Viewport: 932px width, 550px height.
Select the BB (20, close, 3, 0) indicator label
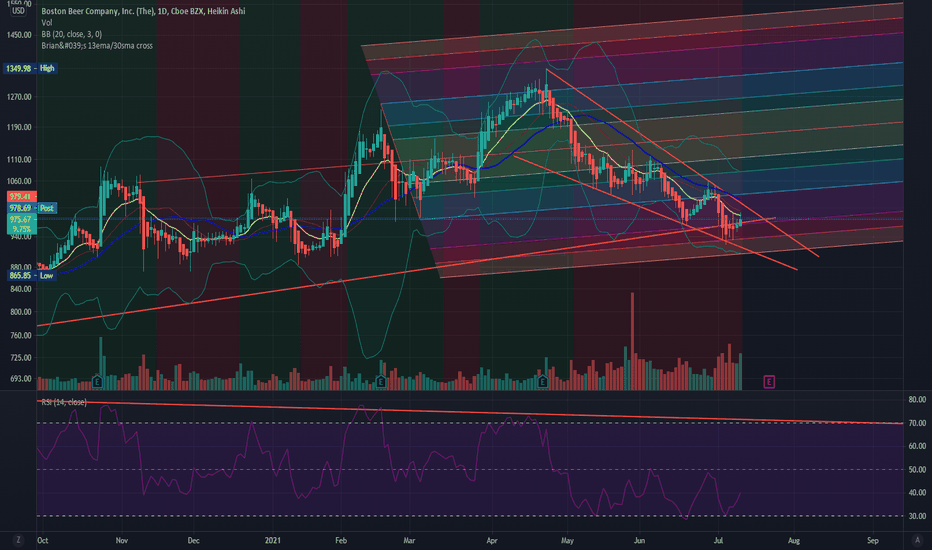[x=71, y=34]
